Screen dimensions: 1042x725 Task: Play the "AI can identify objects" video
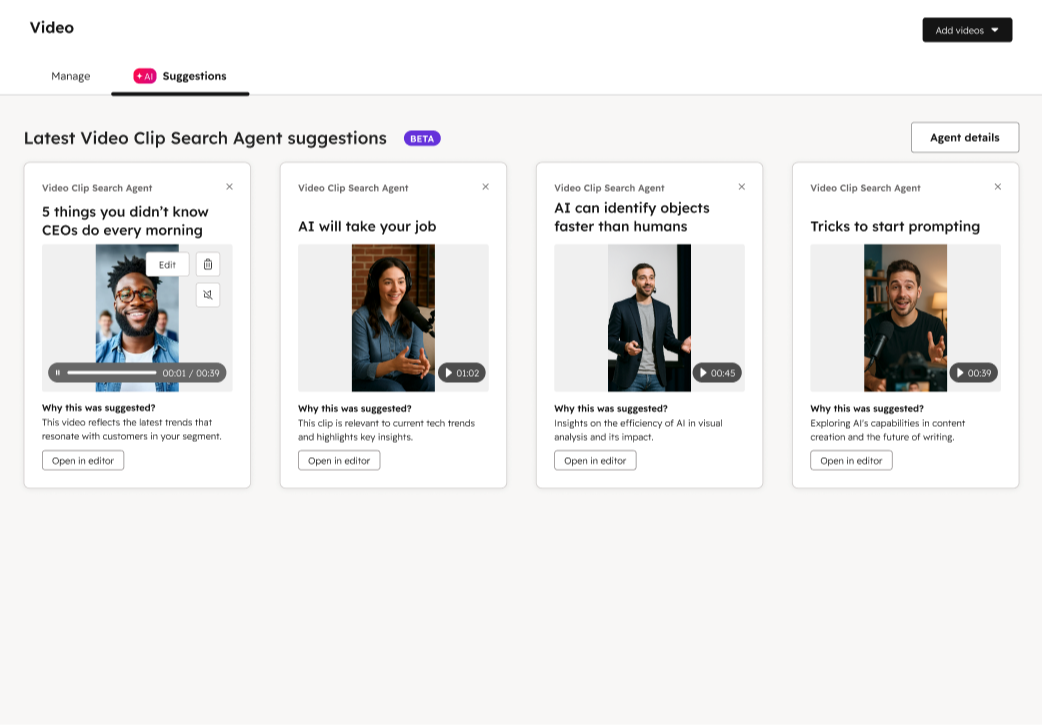pos(703,372)
